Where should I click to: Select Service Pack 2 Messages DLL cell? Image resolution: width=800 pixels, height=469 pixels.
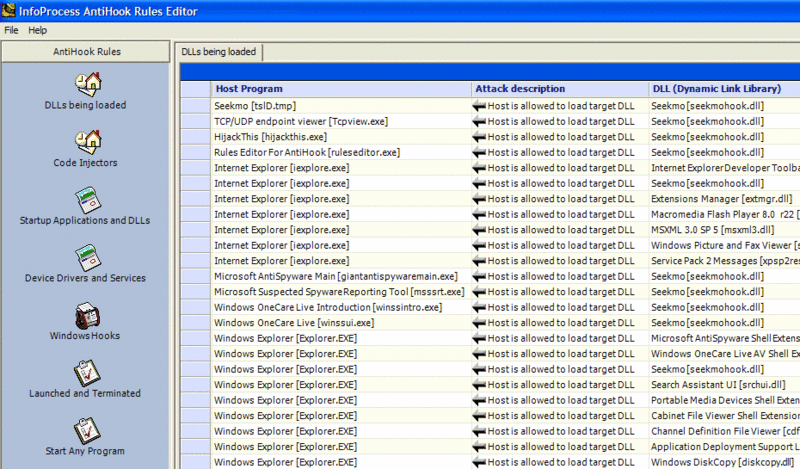coord(724,261)
